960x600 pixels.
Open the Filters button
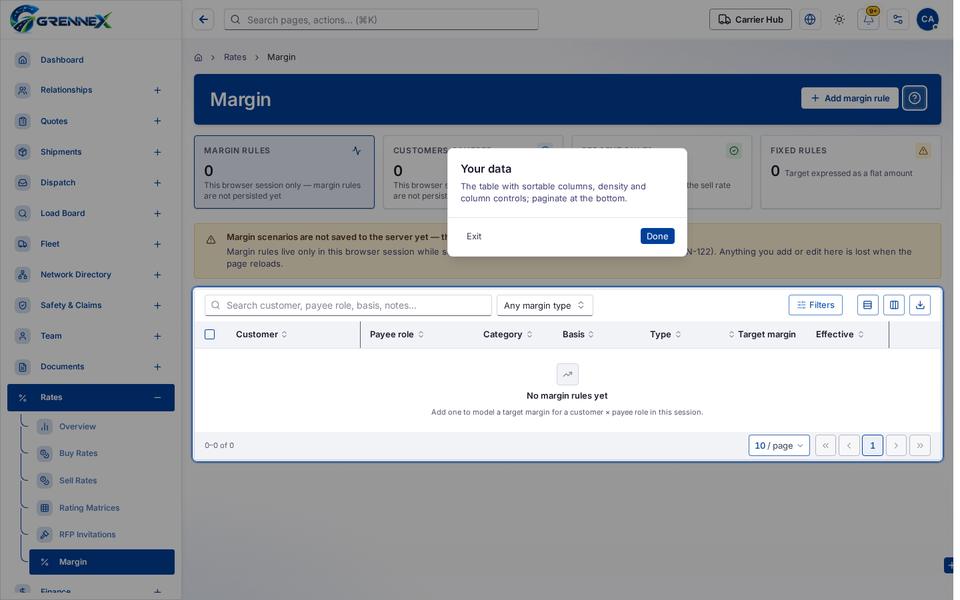(x=816, y=305)
